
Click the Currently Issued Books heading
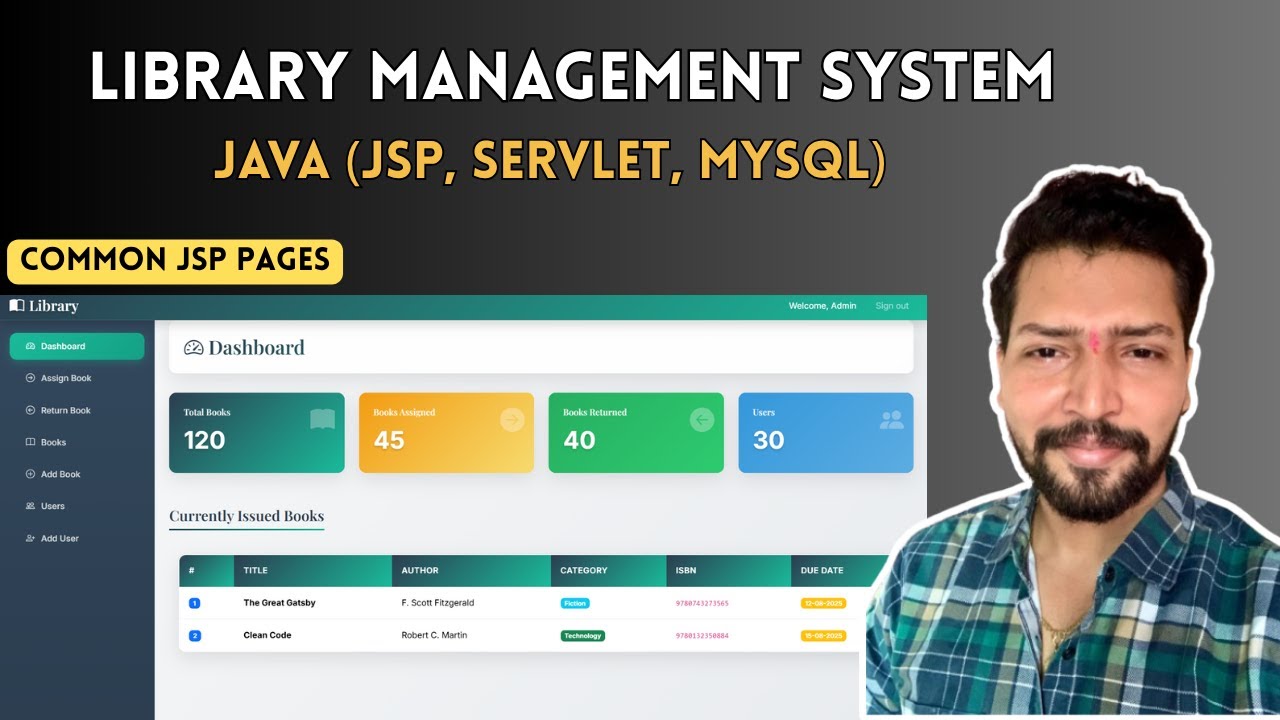[x=246, y=516]
